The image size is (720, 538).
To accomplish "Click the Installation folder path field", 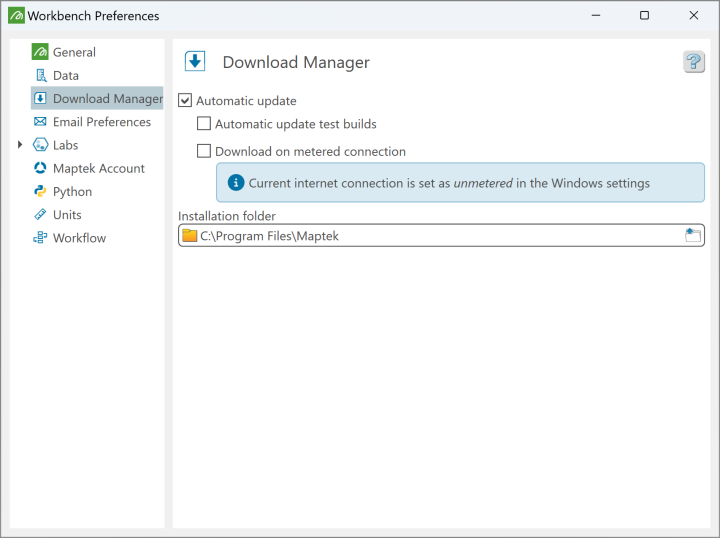I will point(430,236).
